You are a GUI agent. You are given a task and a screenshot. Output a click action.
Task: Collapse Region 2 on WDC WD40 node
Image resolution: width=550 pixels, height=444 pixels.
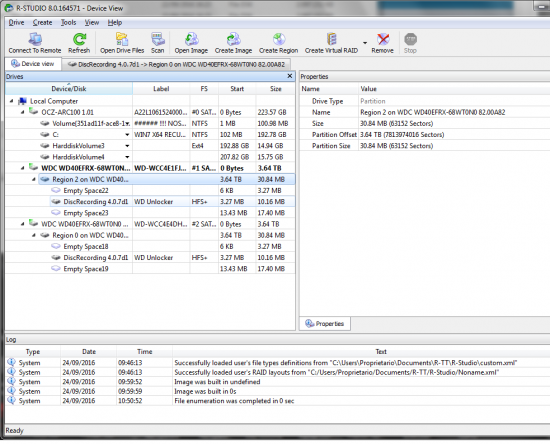click(x=34, y=179)
